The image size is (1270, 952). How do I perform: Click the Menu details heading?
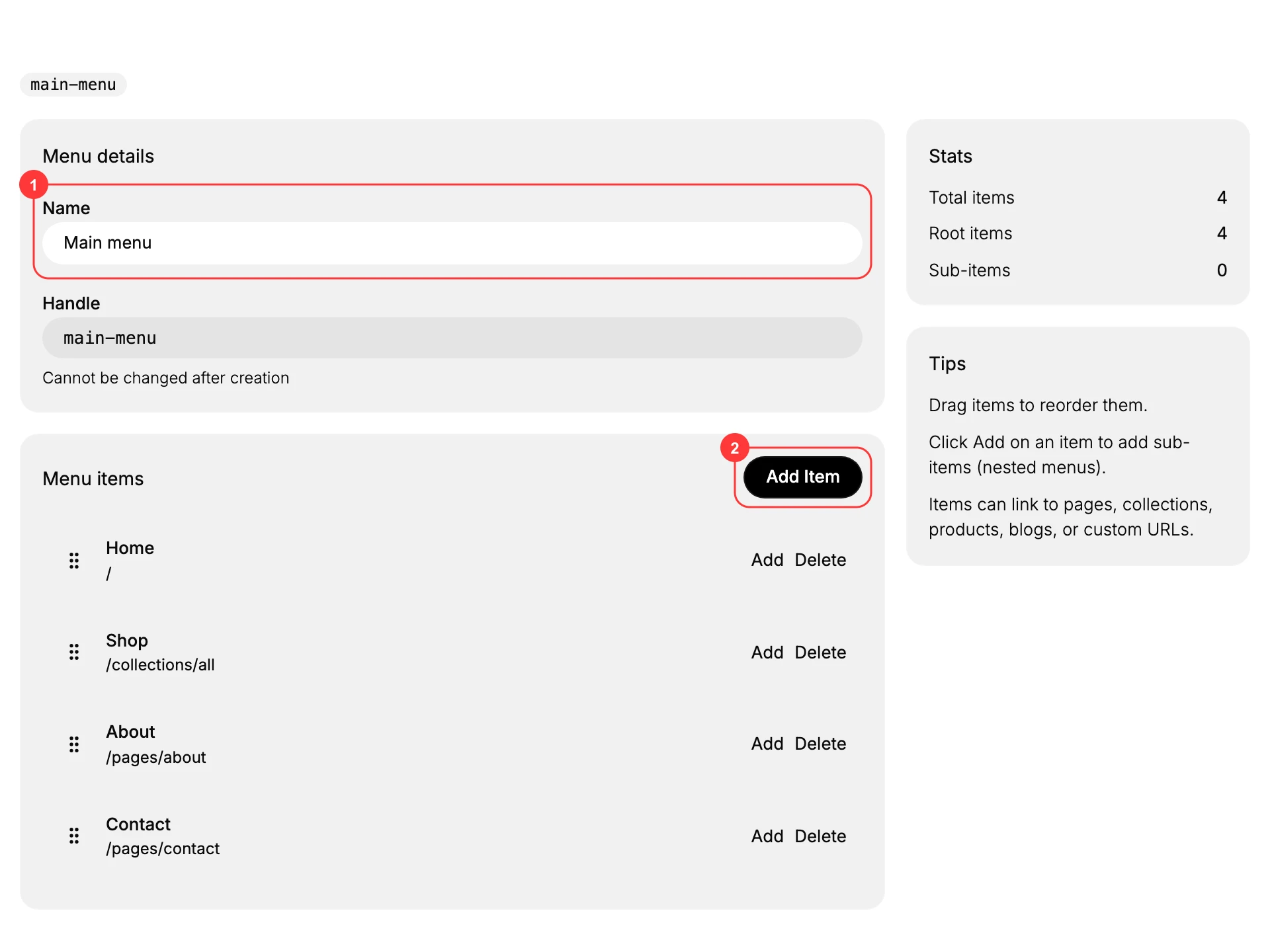[99, 156]
